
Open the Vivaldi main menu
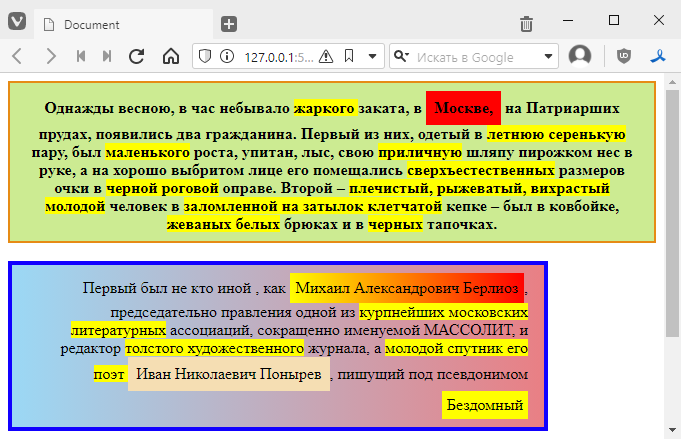point(17,22)
